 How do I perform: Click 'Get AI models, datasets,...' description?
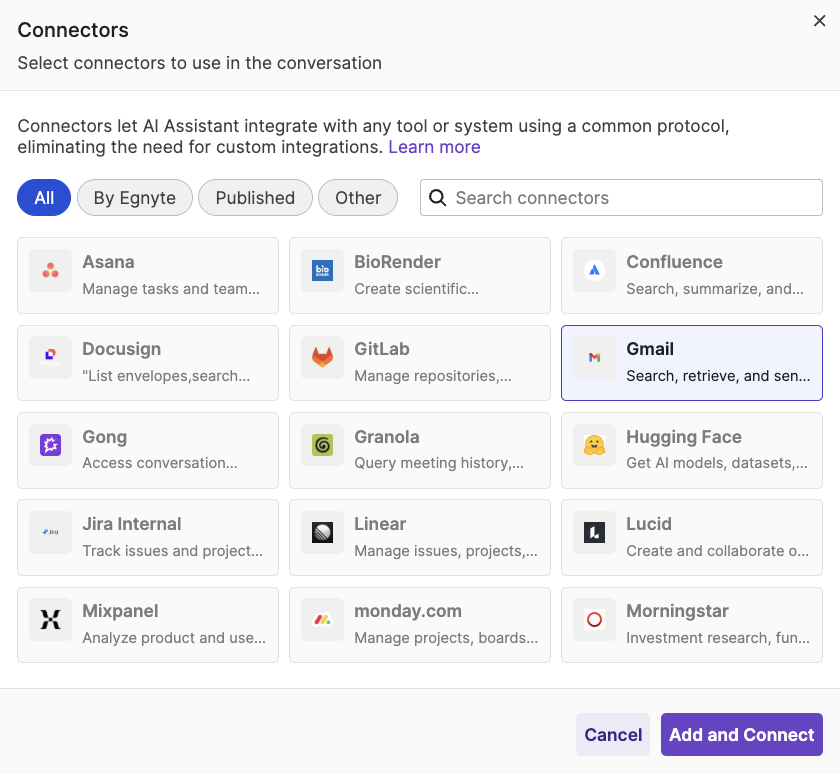pyautogui.click(x=717, y=463)
